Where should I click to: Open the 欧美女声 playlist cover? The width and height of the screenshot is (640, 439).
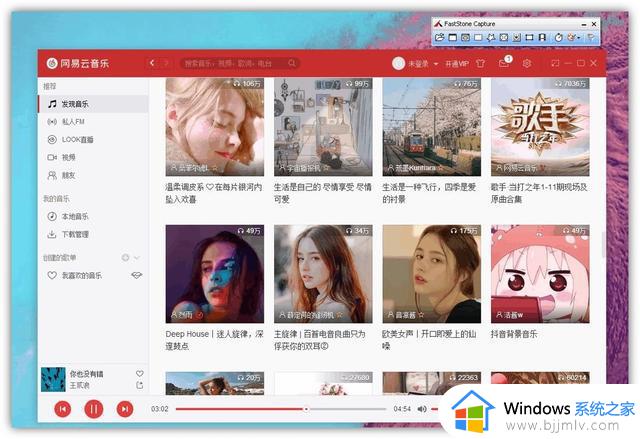(x=432, y=274)
